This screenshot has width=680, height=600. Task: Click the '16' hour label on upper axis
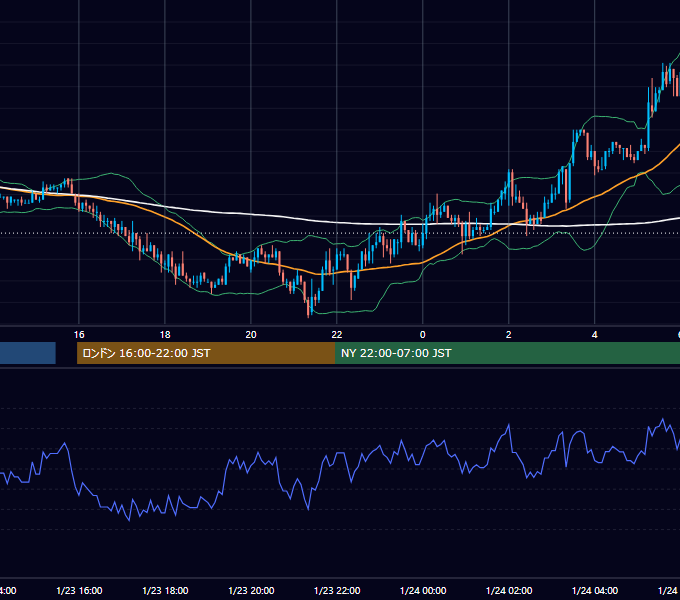(x=79, y=335)
